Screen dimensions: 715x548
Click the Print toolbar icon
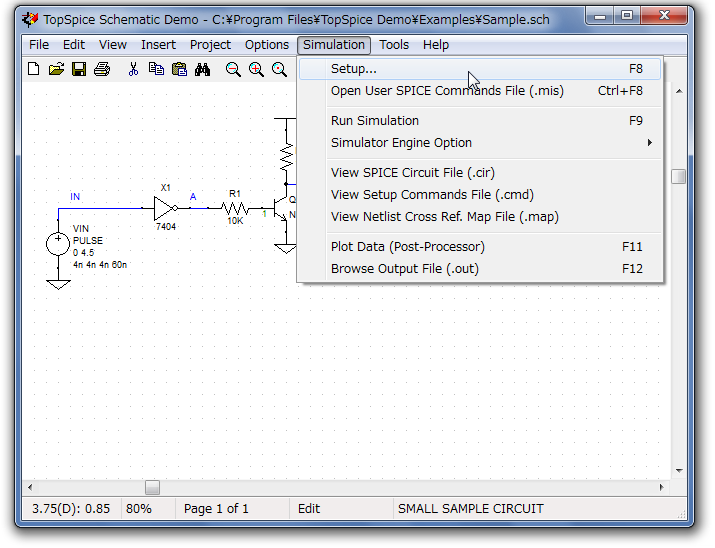102,69
